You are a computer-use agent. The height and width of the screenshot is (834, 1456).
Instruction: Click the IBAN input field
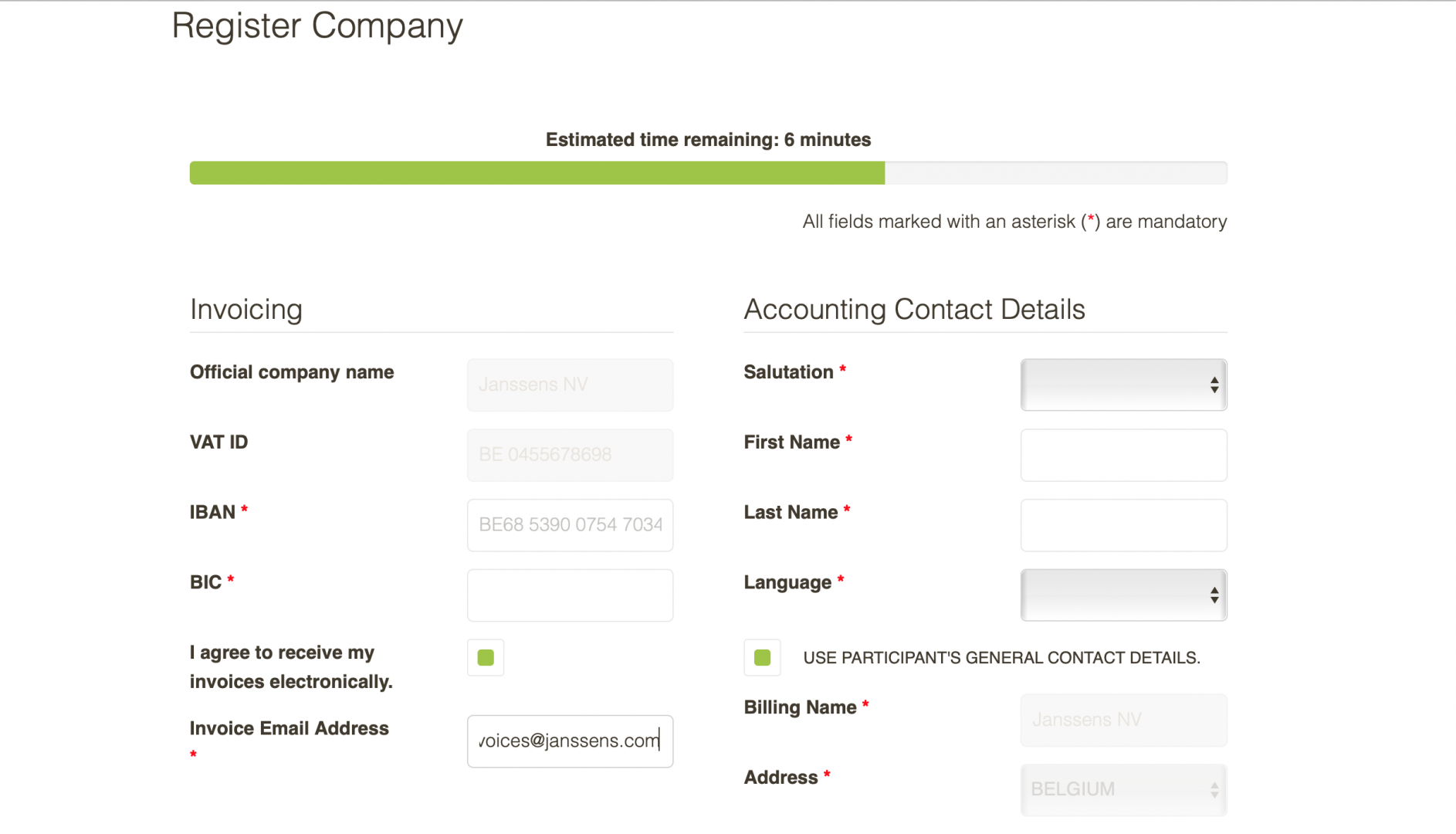click(570, 525)
